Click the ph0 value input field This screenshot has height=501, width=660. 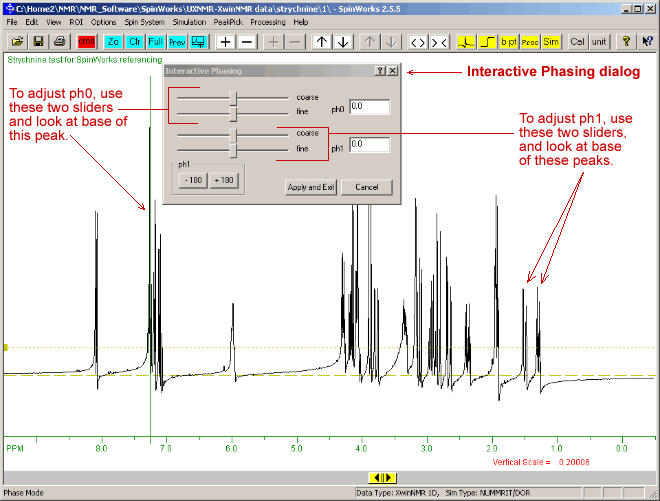[370, 107]
